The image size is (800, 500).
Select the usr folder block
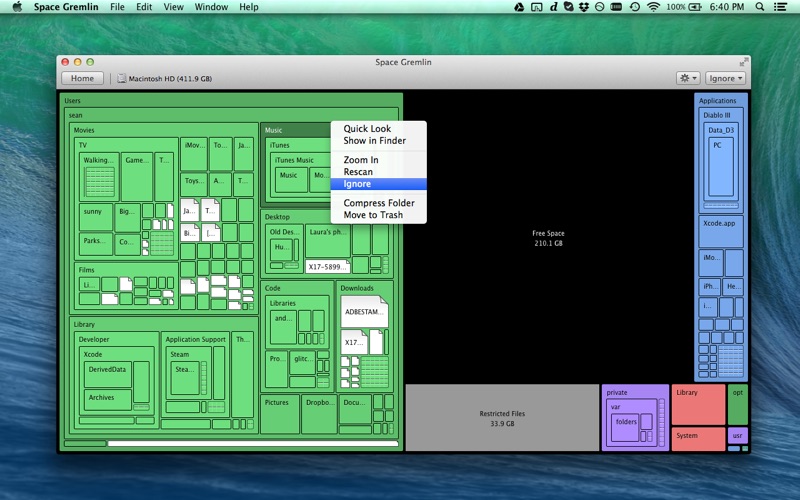tap(738, 436)
